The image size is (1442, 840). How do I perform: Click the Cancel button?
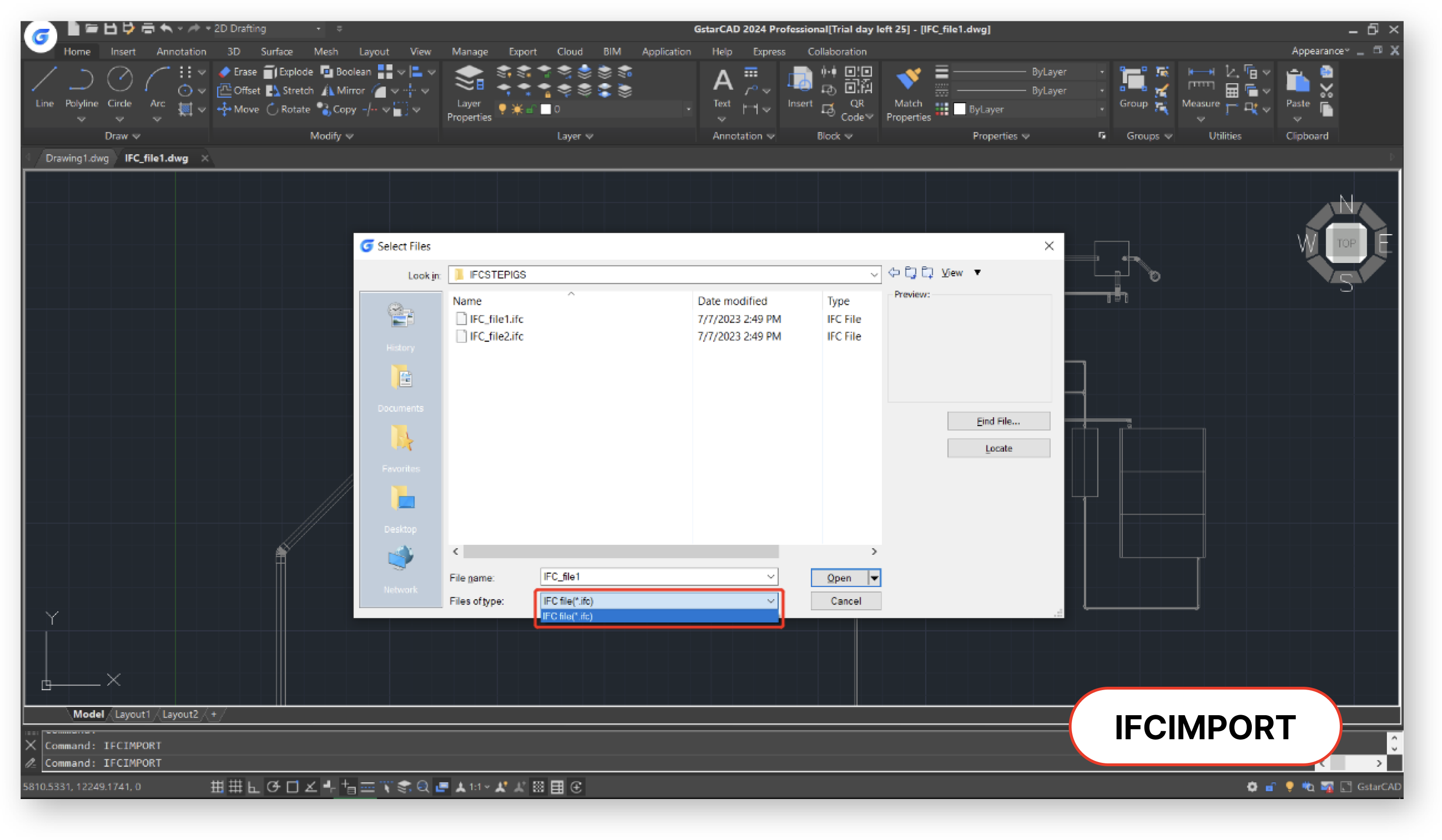846,601
